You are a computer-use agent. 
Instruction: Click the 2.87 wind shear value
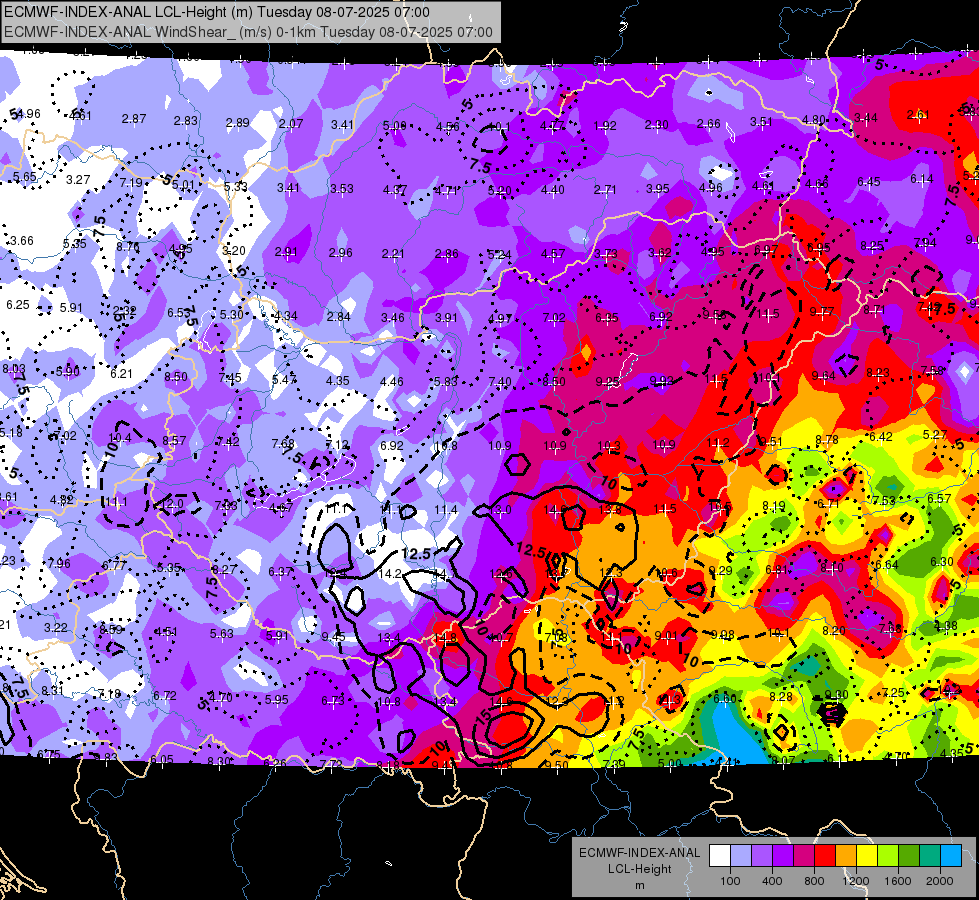(134, 119)
